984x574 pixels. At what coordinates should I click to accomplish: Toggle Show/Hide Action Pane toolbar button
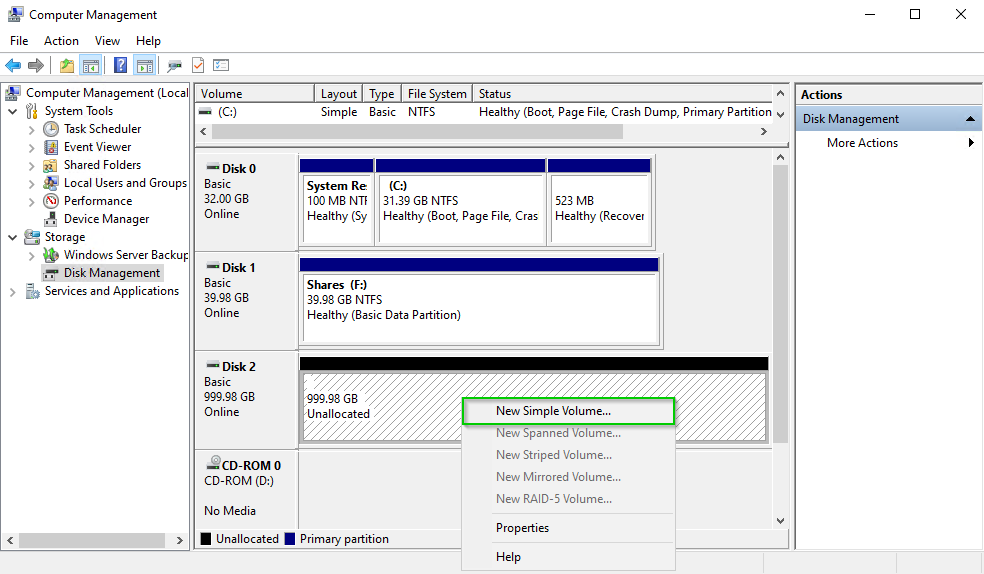tap(144, 66)
